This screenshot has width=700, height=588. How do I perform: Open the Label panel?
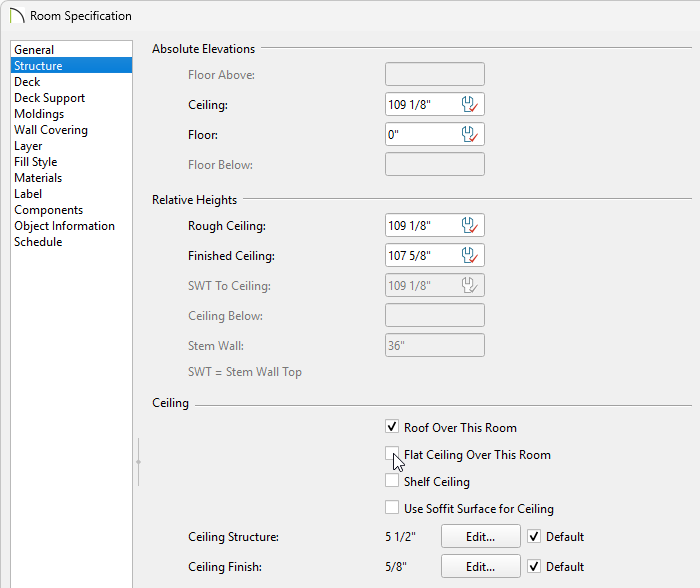71,194
